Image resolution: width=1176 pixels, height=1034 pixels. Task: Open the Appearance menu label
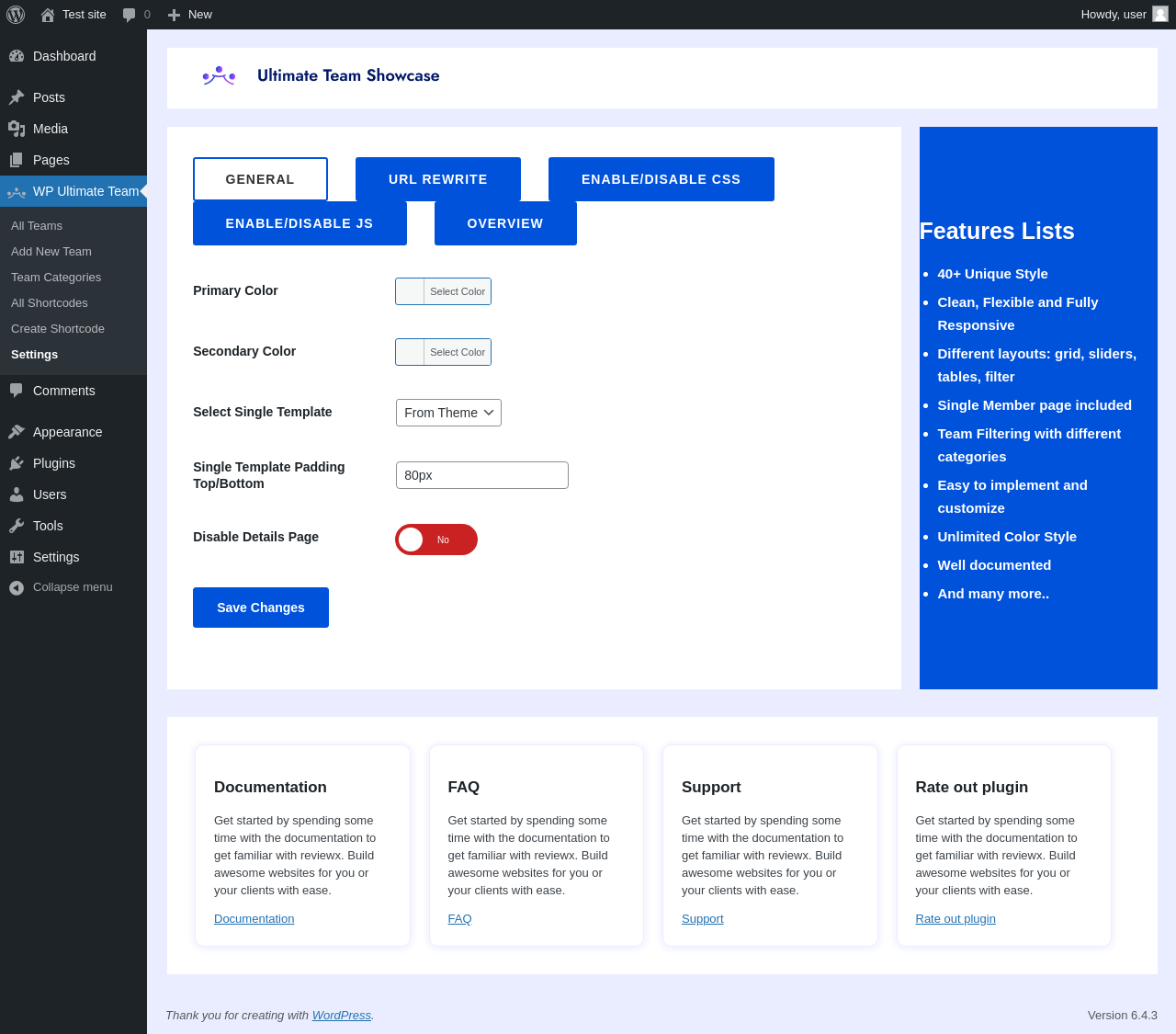tap(68, 432)
